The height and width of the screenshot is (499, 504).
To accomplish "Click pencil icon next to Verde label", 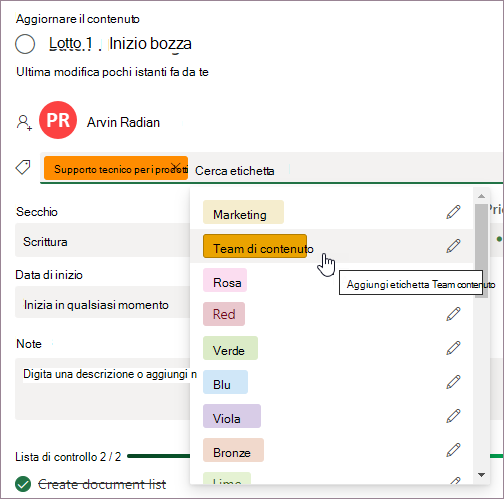I will point(453,348).
